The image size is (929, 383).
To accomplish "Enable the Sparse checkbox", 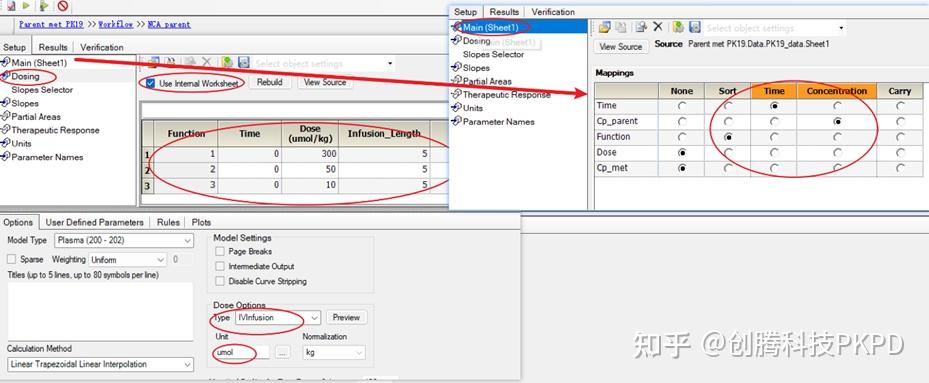I will pyautogui.click(x=11, y=259).
